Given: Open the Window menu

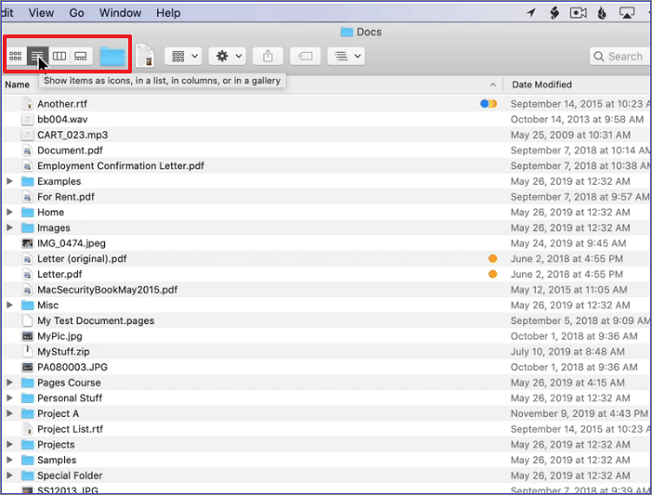Looking at the screenshot, I should [x=120, y=13].
